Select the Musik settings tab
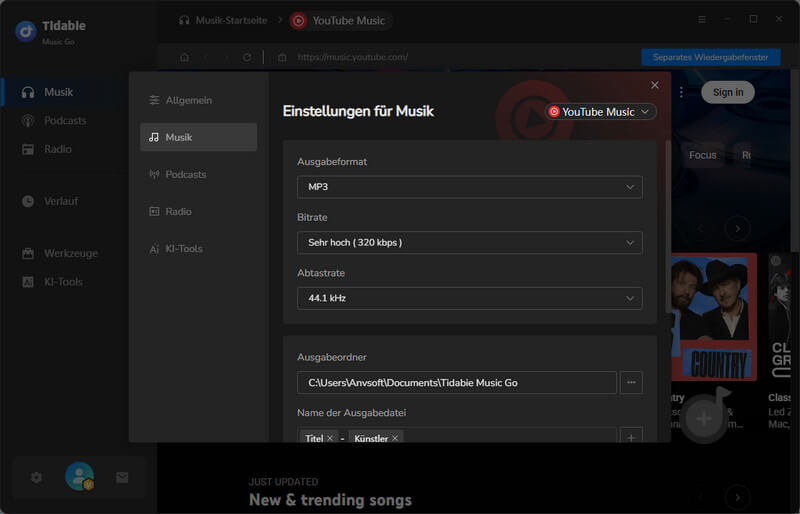800x514 pixels. [x=198, y=137]
